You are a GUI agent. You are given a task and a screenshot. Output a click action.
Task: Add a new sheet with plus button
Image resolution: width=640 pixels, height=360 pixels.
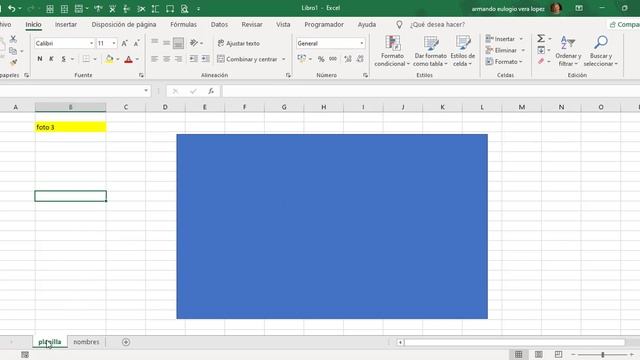click(x=126, y=342)
